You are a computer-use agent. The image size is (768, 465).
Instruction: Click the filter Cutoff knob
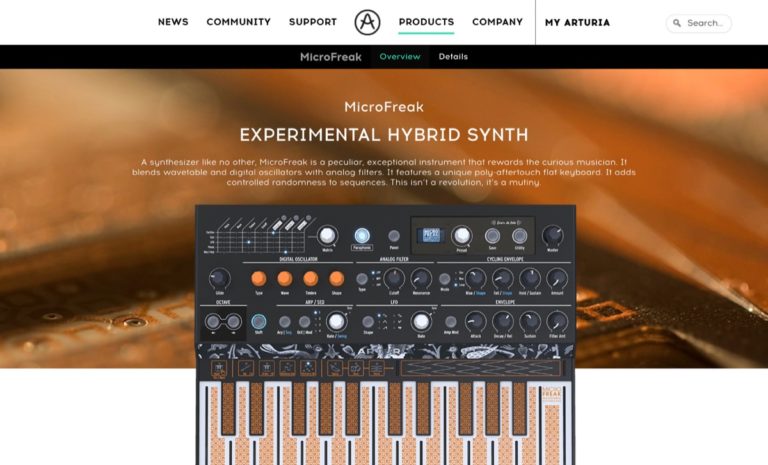(394, 278)
